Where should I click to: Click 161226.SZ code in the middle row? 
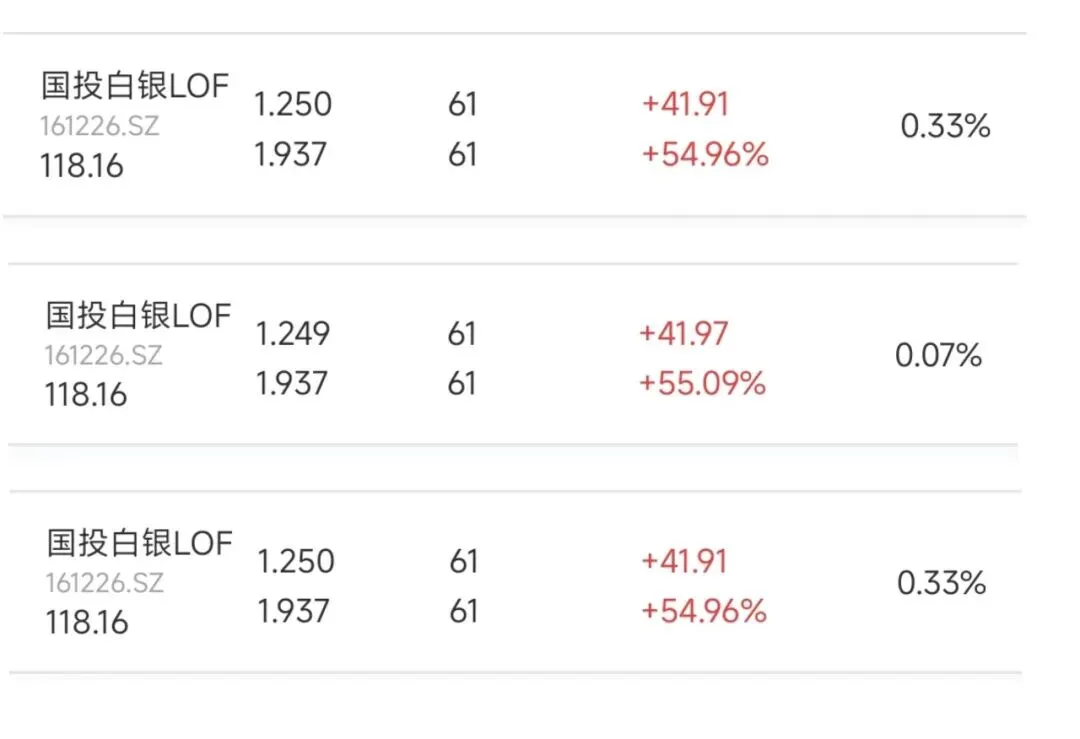[104, 355]
